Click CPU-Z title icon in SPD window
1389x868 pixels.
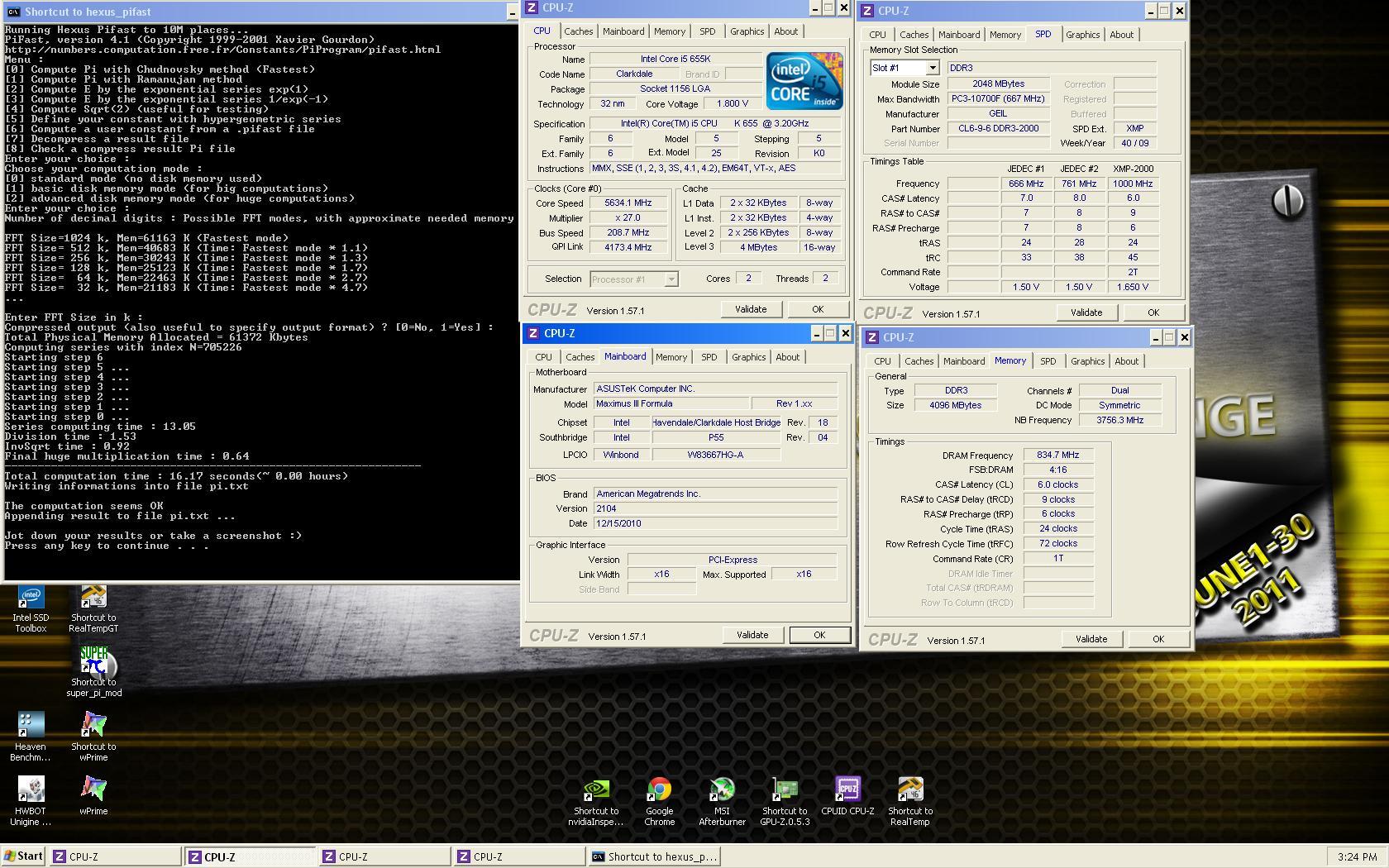tap(868, 11)
